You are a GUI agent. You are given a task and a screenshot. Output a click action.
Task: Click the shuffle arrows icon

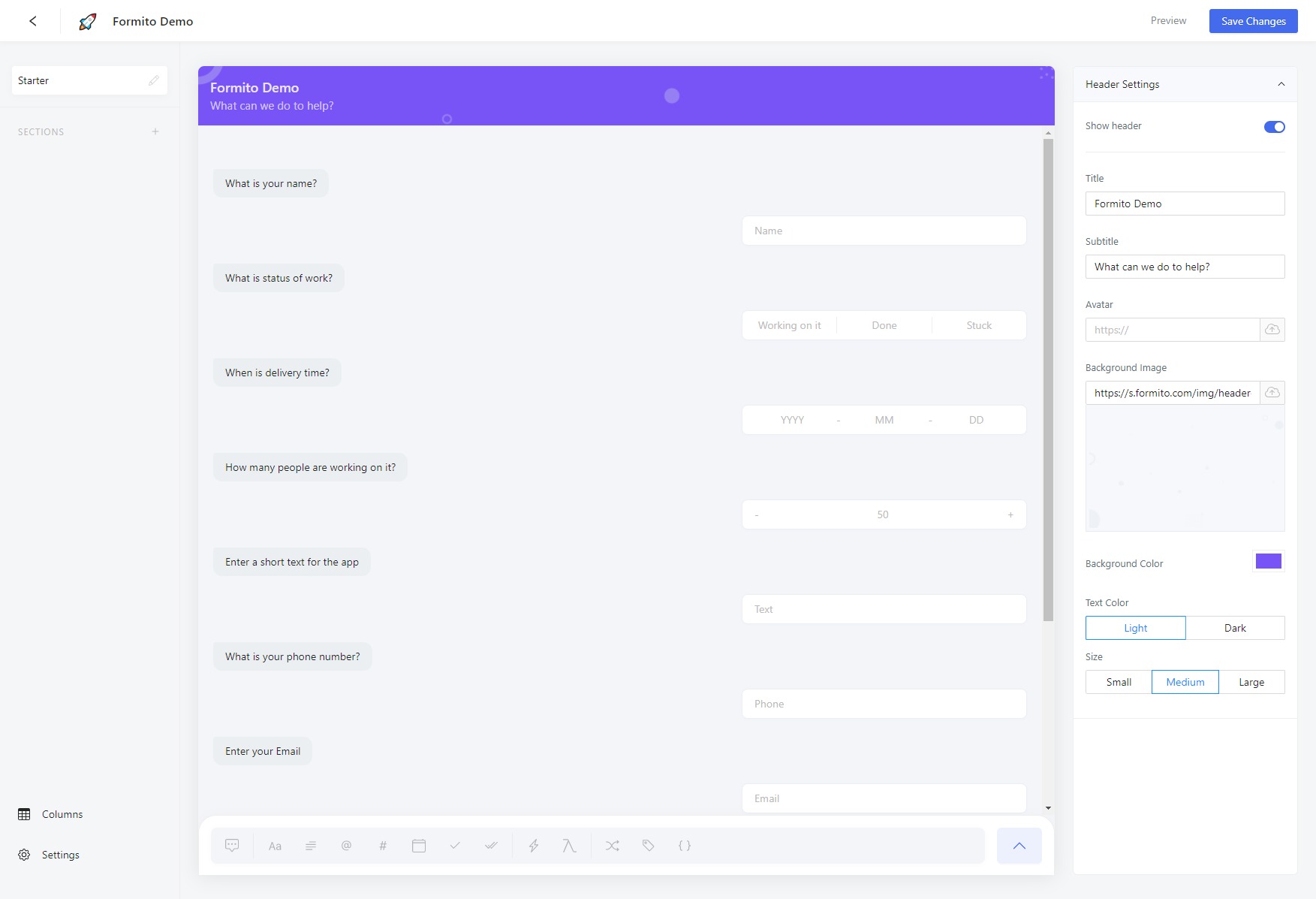[613, 846]
